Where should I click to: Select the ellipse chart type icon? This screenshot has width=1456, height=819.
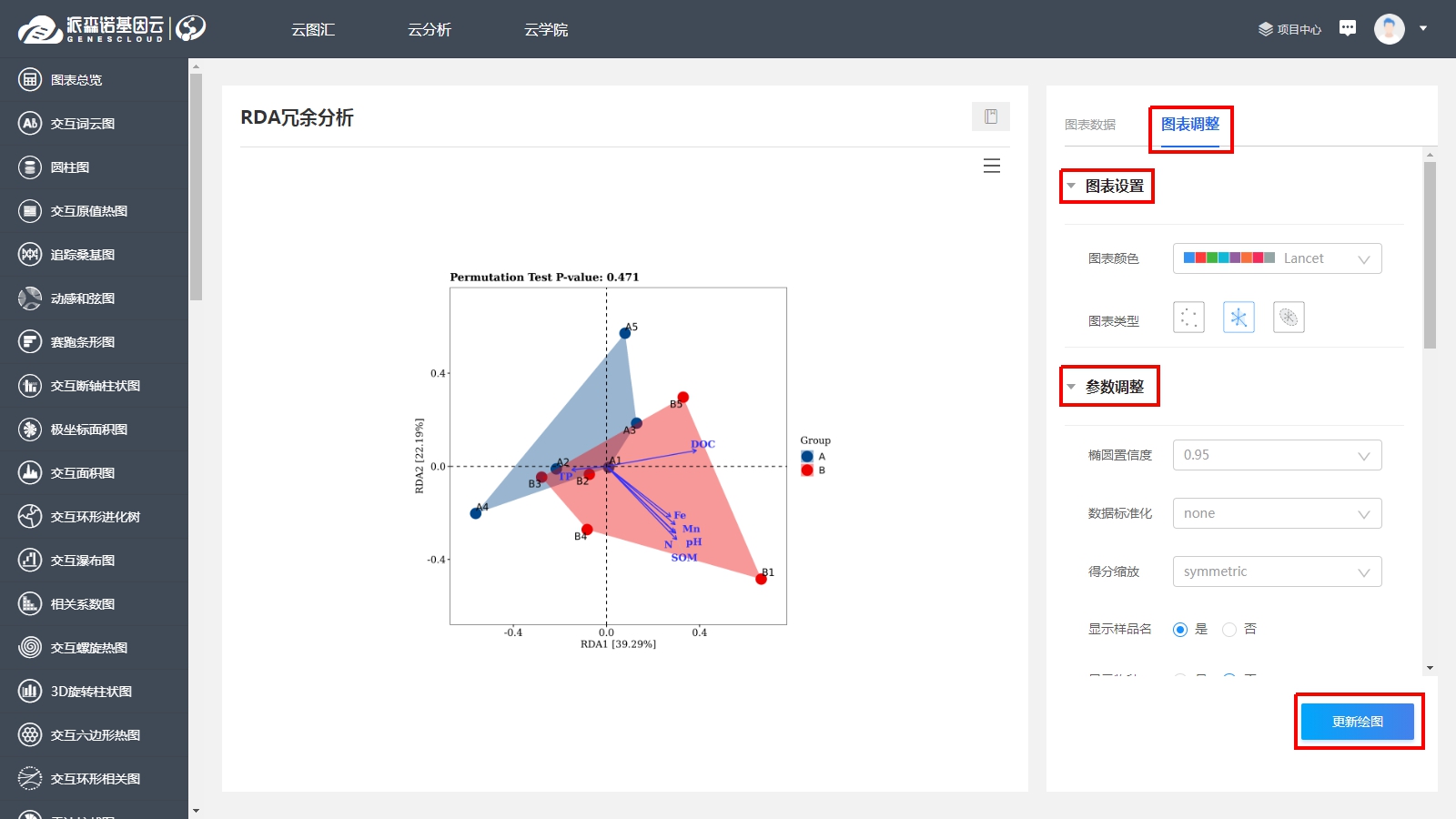(x=1289, y=318)
